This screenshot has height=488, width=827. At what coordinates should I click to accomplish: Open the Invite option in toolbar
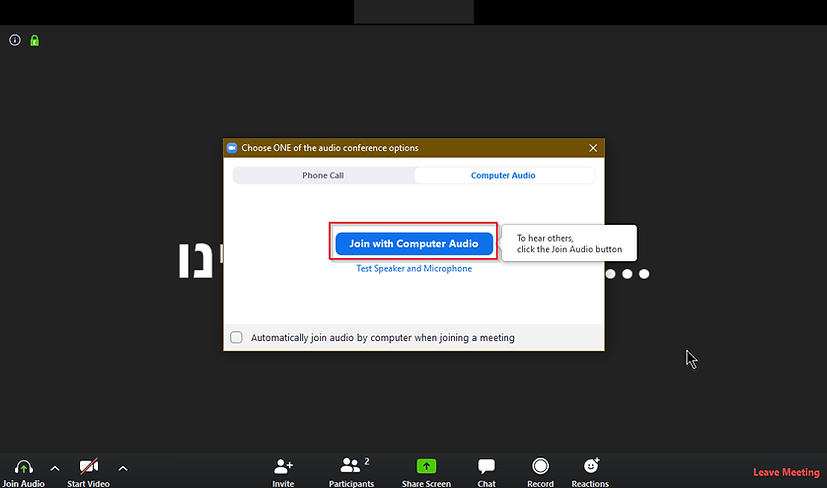pos(283,472)
